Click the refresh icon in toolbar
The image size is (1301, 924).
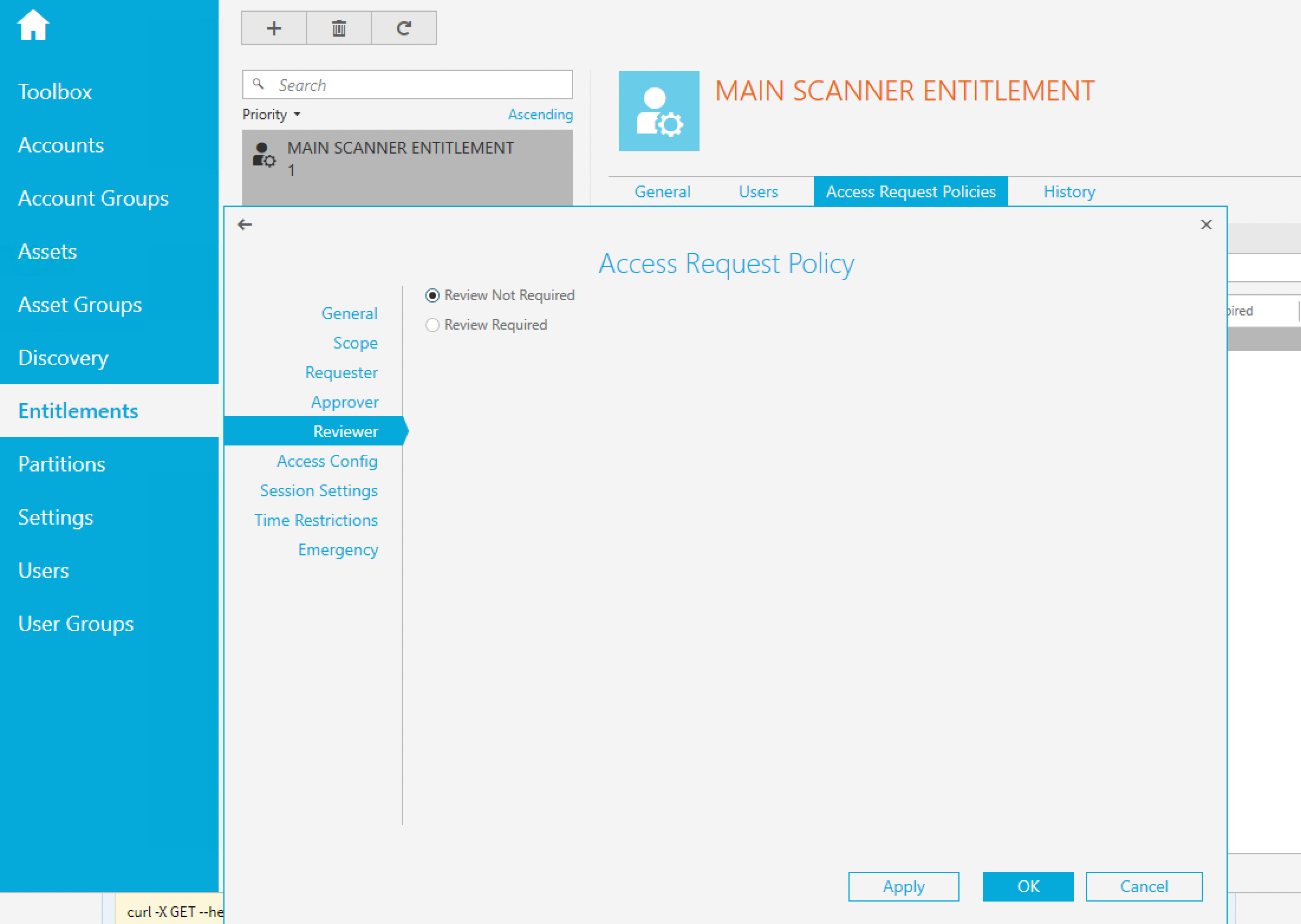point(404,28)
